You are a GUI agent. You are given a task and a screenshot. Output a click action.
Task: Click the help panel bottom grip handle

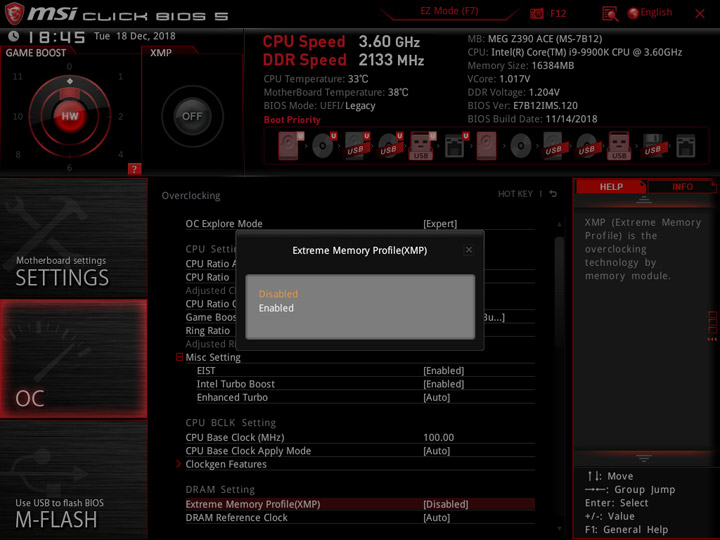pos(644,458)
